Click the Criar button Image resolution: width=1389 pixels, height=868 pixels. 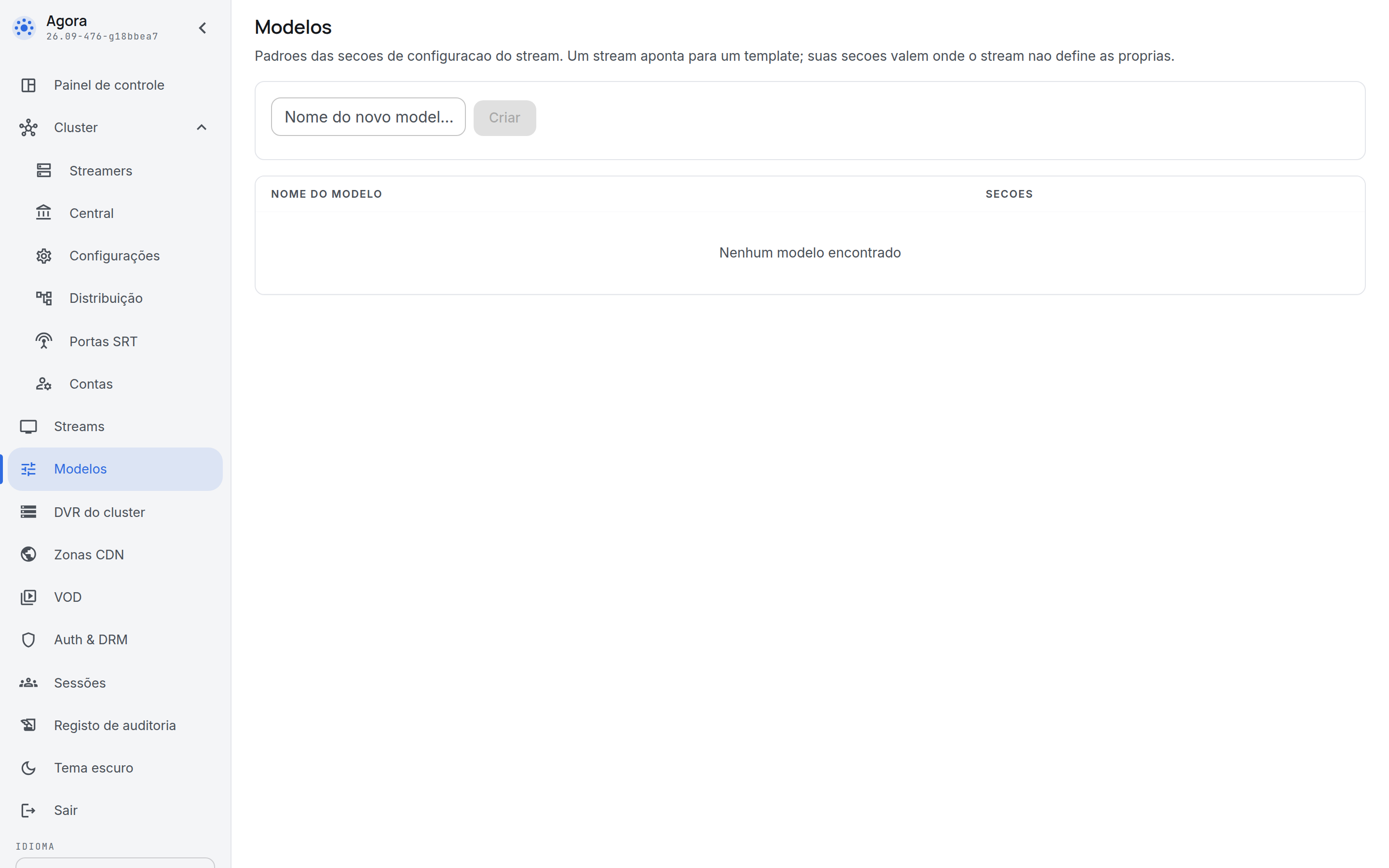[504, 118]
